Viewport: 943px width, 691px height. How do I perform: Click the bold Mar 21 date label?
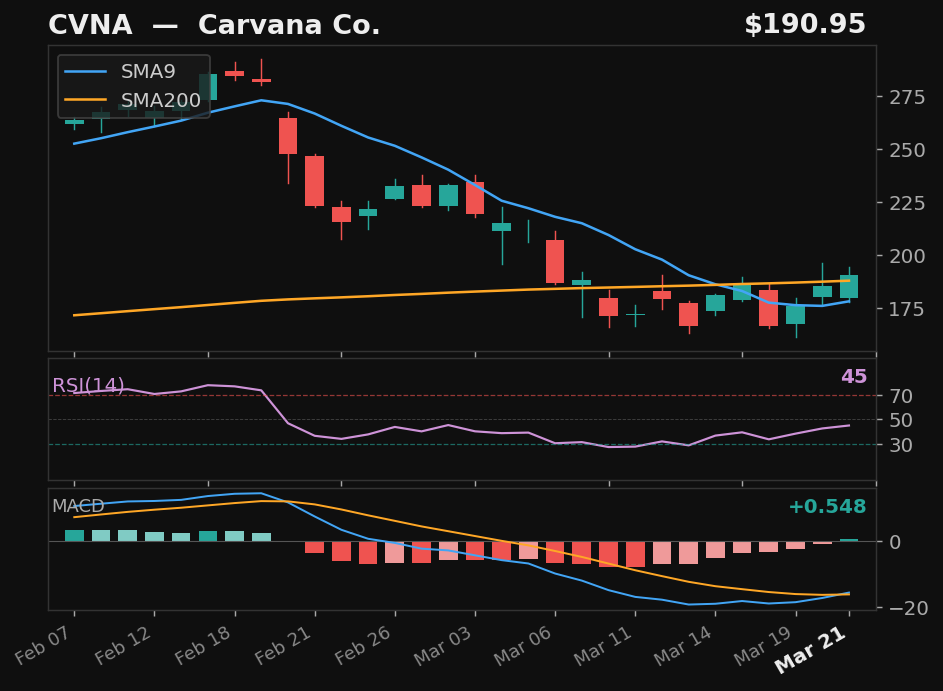[x=810, y=649]
